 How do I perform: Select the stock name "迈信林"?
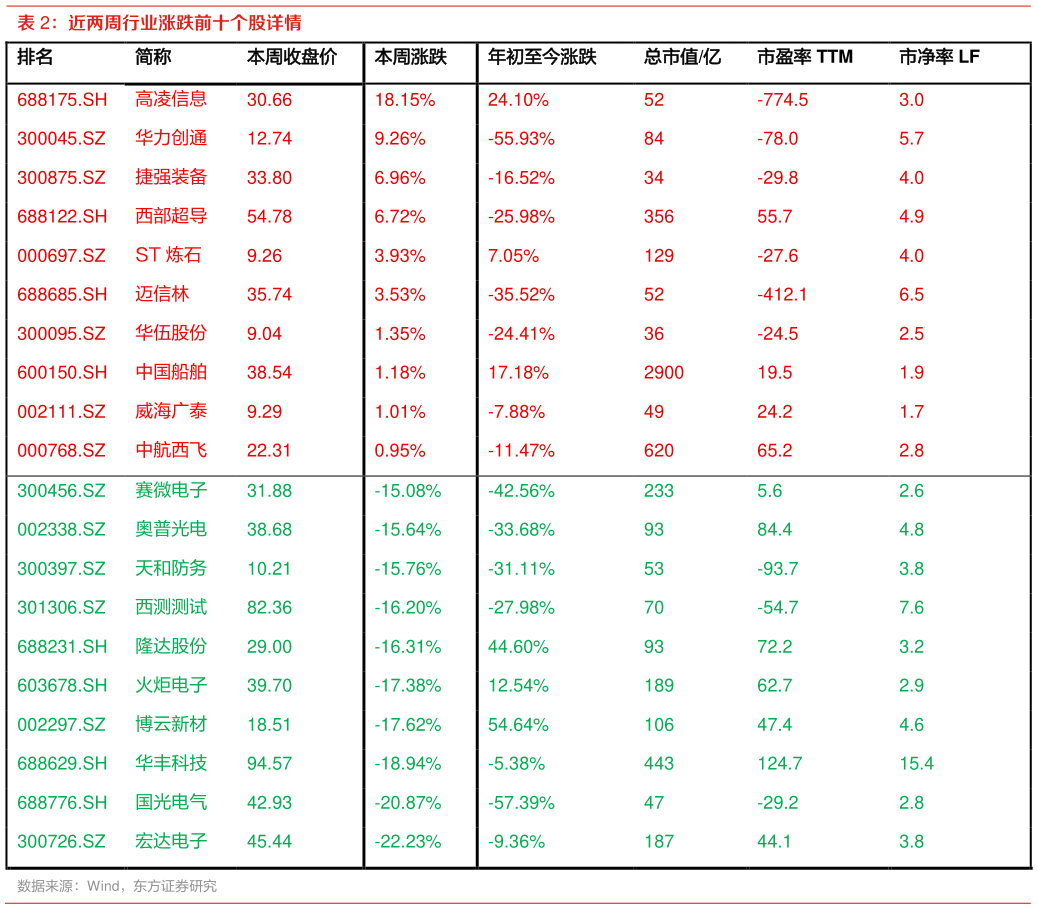[162, 293]
